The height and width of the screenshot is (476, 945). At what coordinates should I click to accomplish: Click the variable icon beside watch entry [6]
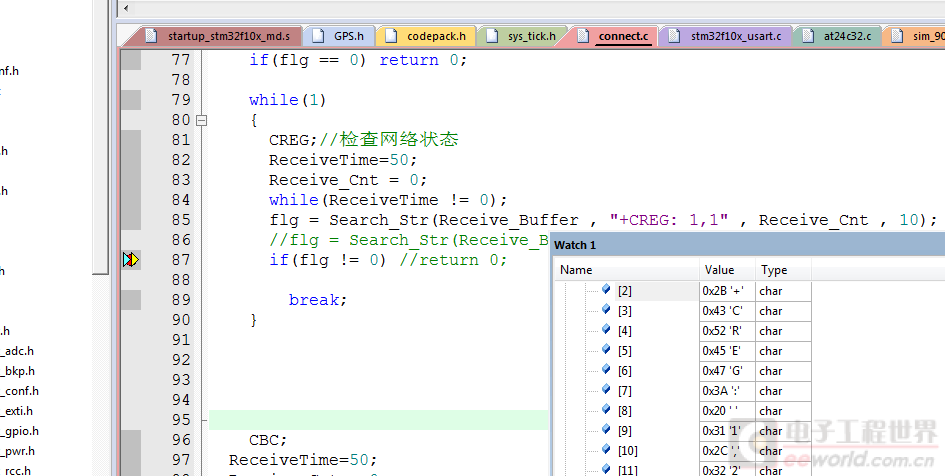pos(606,369)
